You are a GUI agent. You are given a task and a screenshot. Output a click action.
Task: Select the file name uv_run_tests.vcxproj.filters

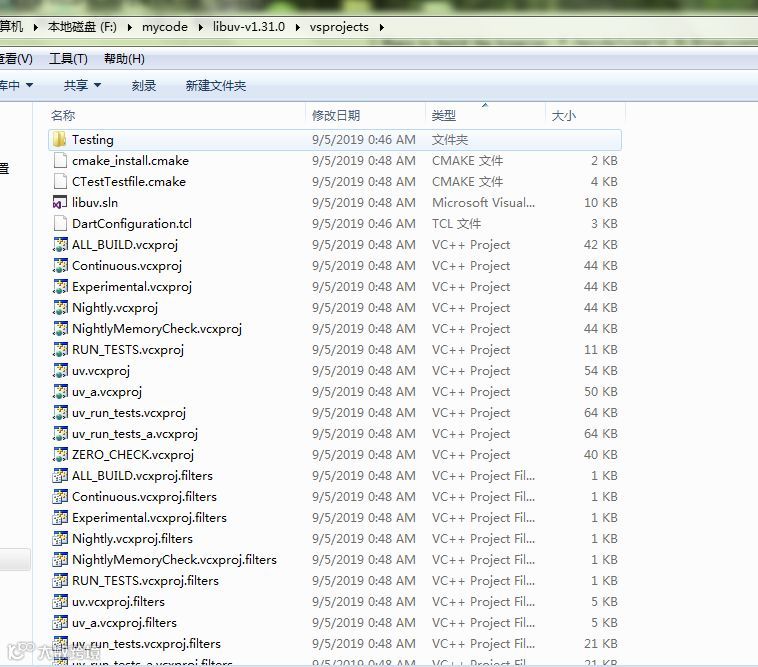(146, 644)
